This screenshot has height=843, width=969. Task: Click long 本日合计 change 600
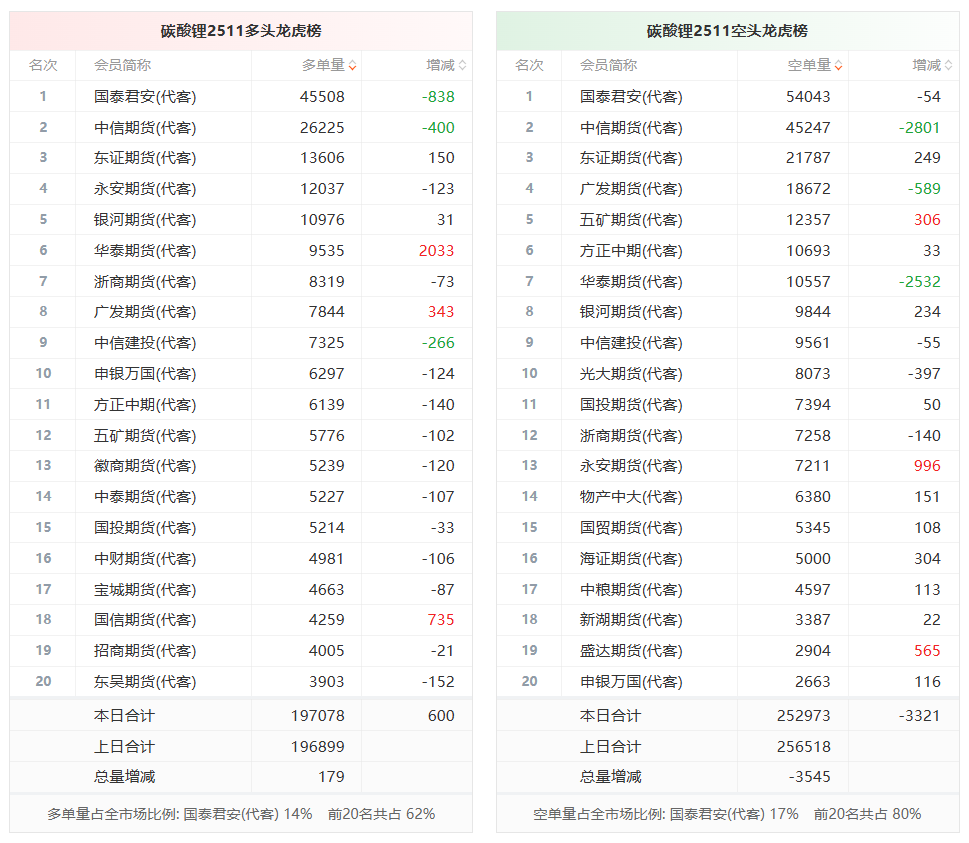[x=441, y=716]
